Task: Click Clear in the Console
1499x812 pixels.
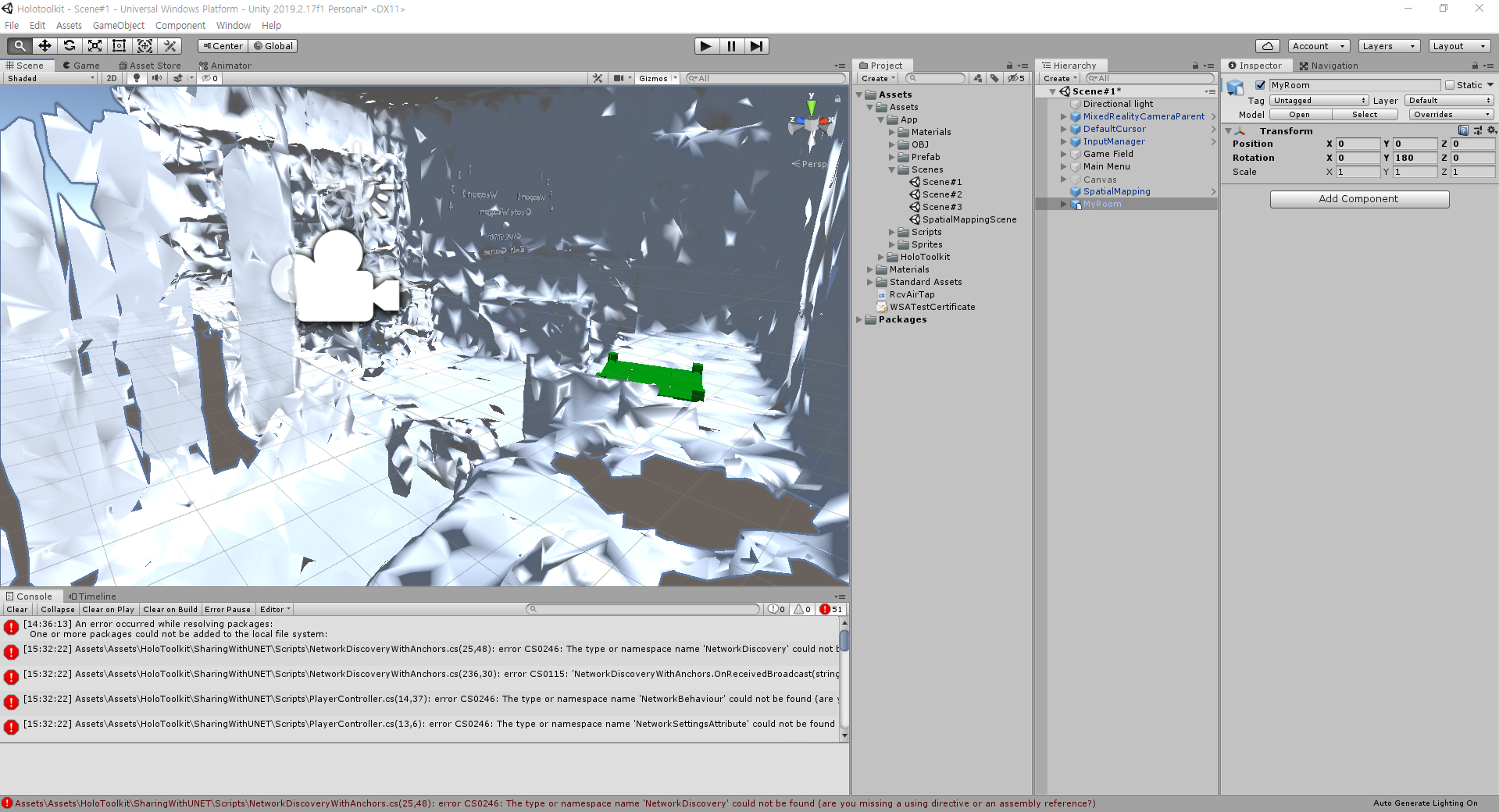Action: pos(16,609)
